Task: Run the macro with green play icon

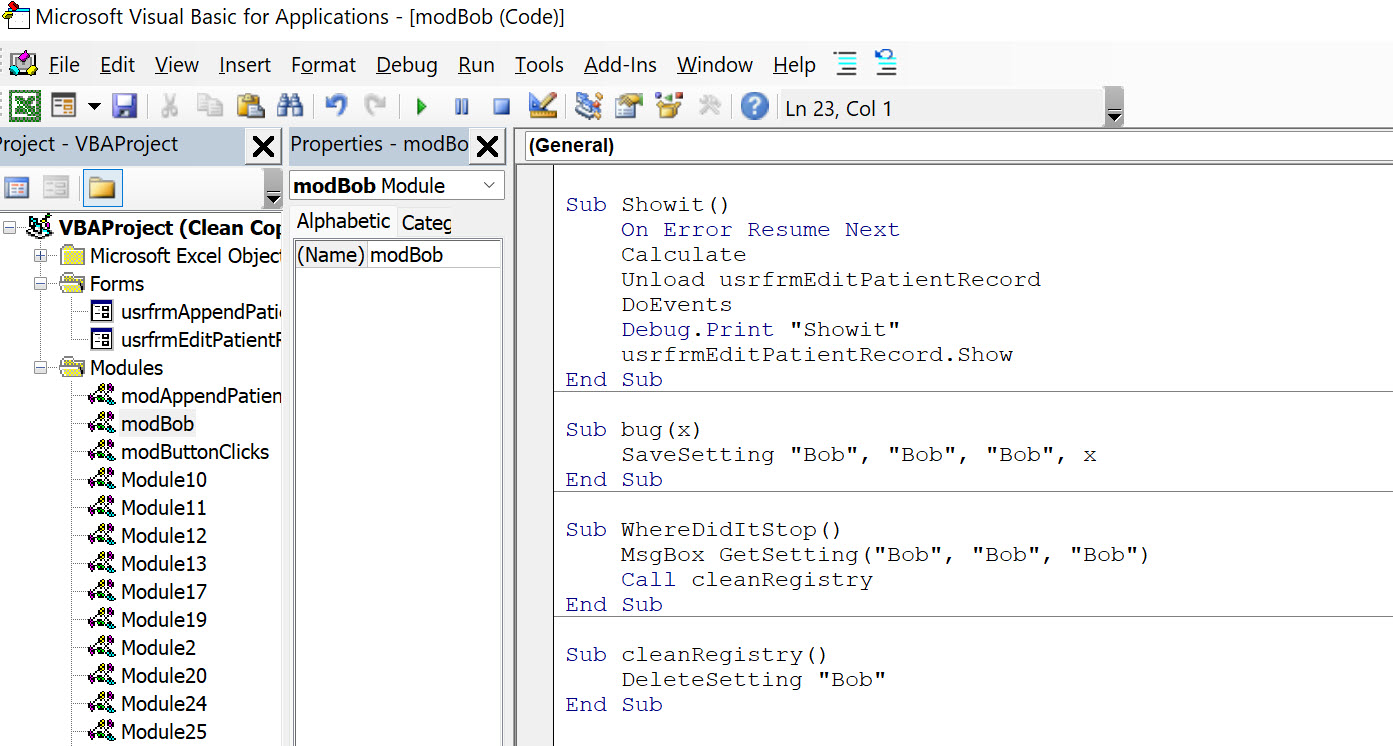Action: pyautogui.click(x=421, y=107)
